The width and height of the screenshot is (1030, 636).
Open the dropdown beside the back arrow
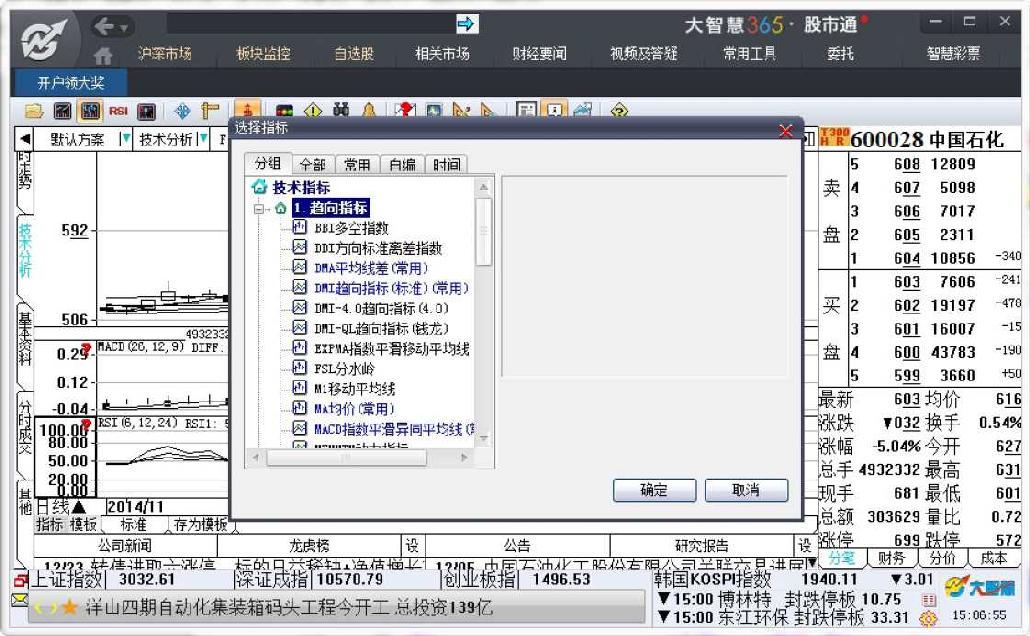(x=123, y=28)
